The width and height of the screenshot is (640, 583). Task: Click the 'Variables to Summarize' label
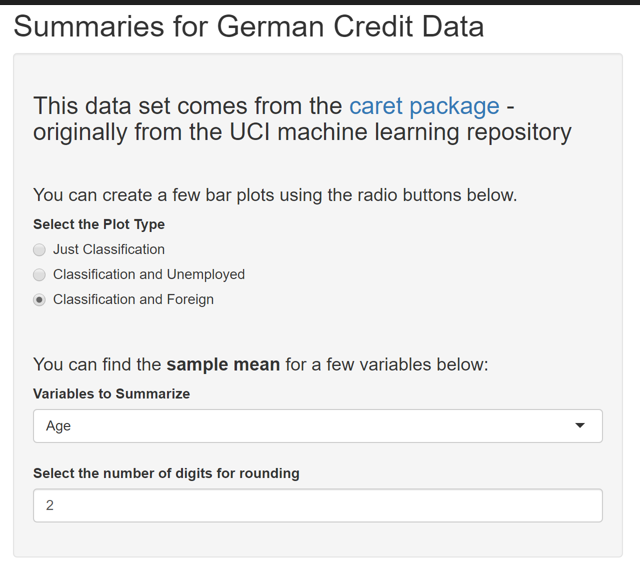pos(111,394)
